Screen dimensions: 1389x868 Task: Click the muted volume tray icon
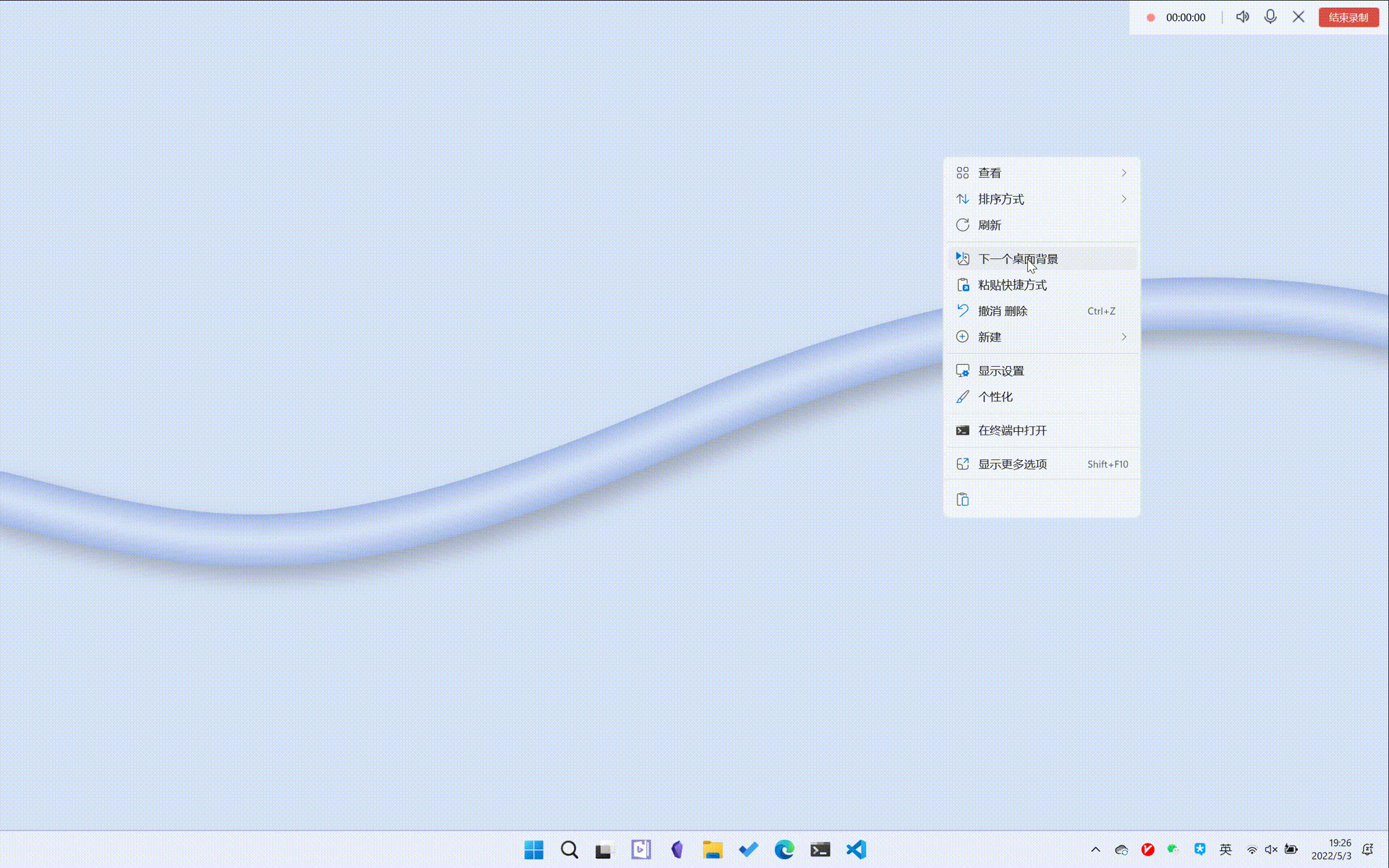[1271, 849]
